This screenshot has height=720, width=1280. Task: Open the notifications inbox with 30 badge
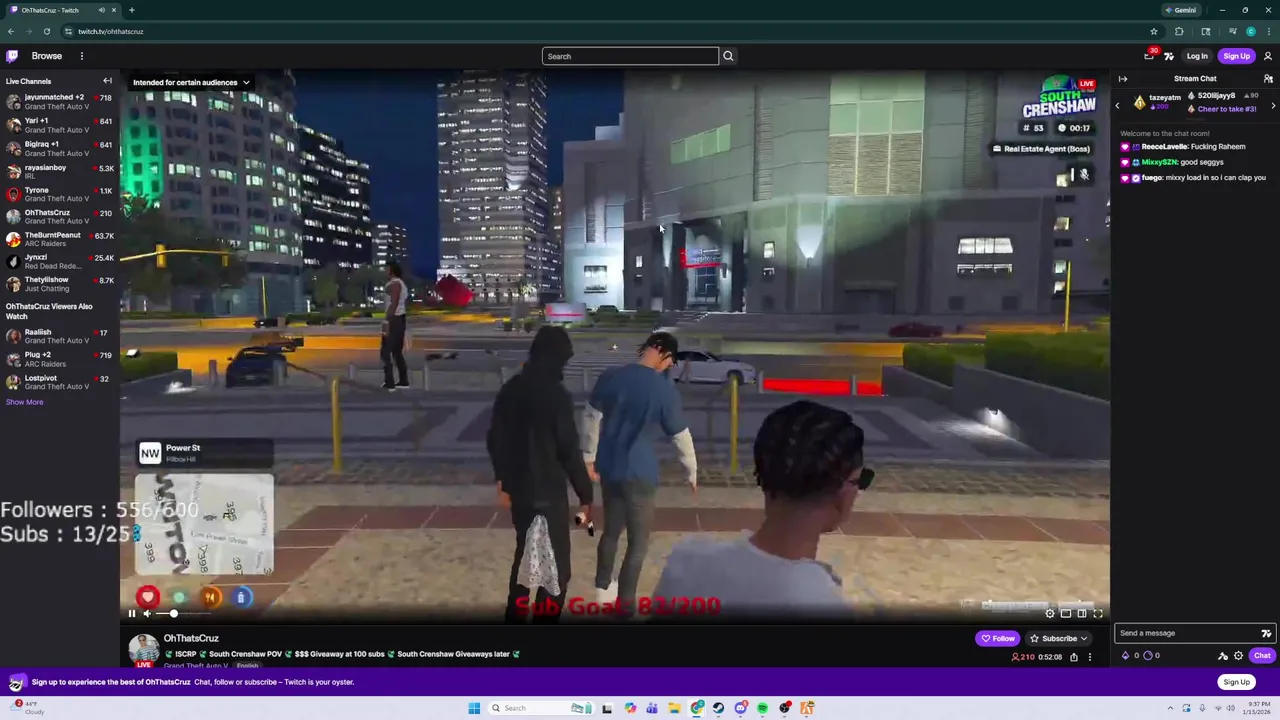pos(1149,56)
